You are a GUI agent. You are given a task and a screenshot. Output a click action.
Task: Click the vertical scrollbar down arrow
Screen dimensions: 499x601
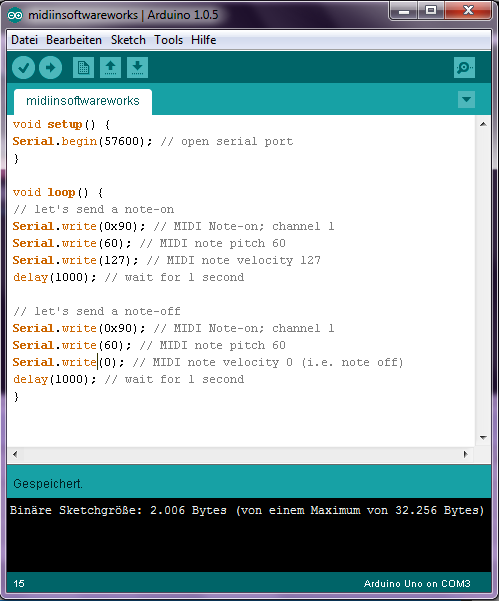(x=483, y=437)
